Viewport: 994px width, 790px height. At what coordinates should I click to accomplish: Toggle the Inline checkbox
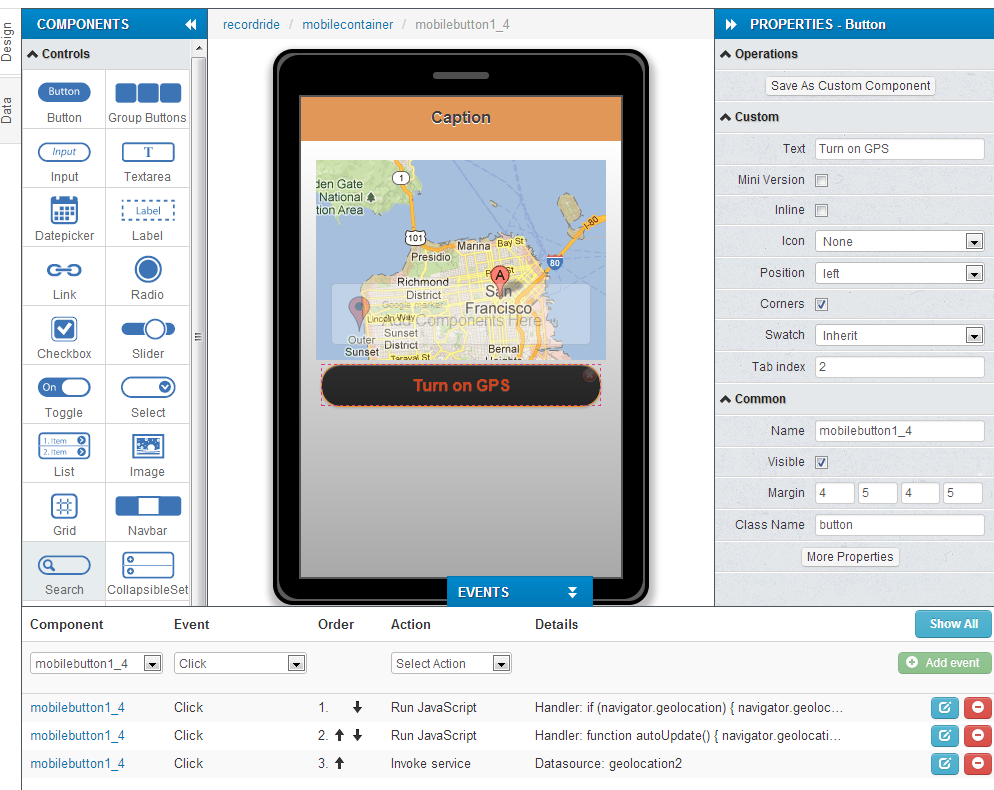pos(822,211)
